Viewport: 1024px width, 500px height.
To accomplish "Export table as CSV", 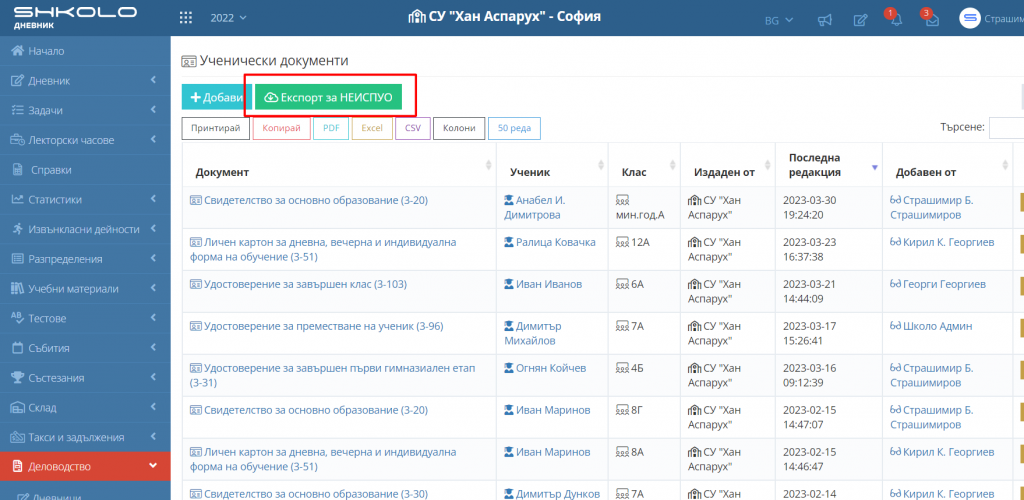I will click(413, 129).
